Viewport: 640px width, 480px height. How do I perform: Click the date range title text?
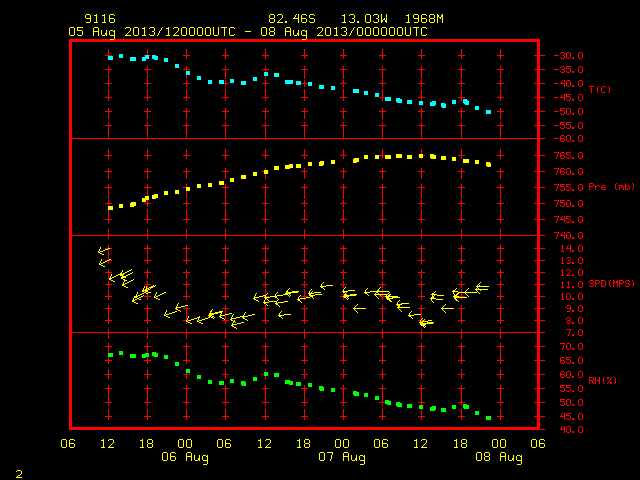click(x=248, y=32)
